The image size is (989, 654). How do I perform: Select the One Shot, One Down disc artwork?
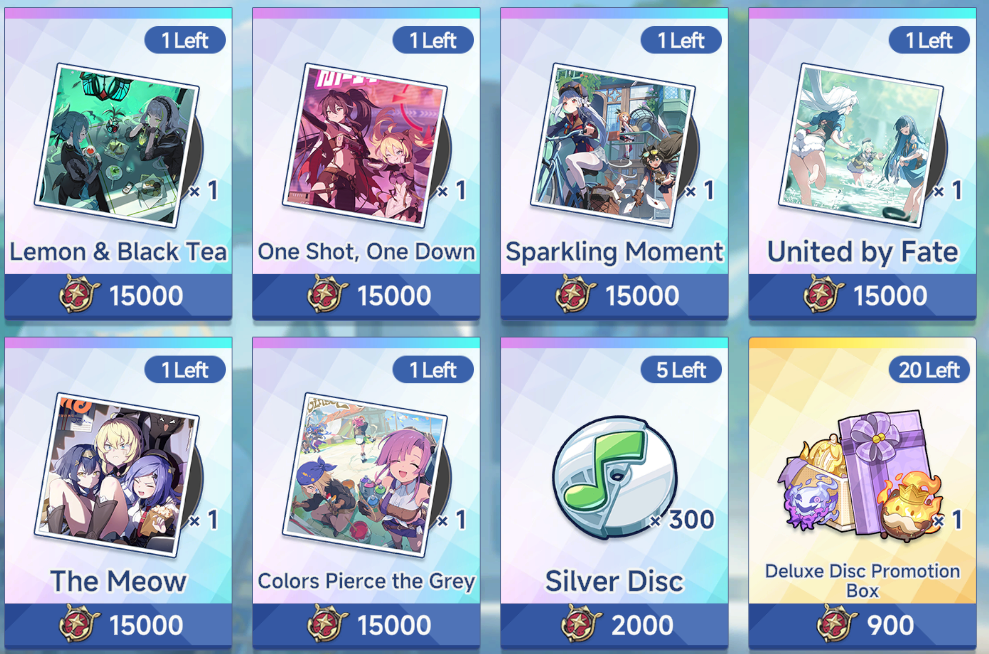365,145
